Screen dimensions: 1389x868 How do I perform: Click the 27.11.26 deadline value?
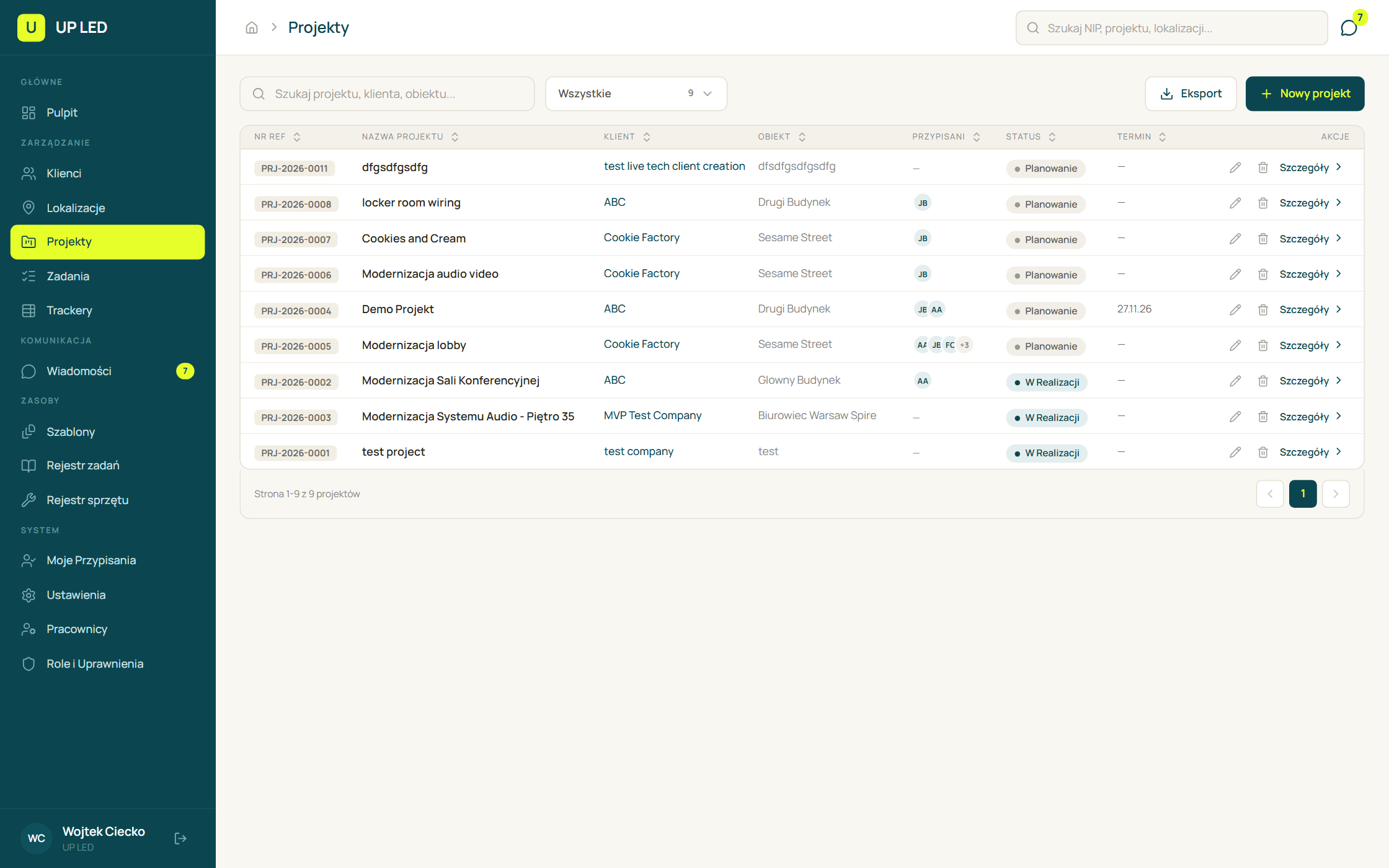[x=1134, y=309]
